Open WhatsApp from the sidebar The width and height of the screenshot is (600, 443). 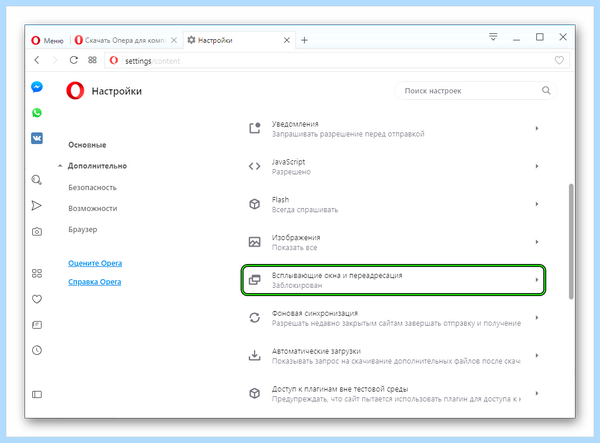(37, 112)
